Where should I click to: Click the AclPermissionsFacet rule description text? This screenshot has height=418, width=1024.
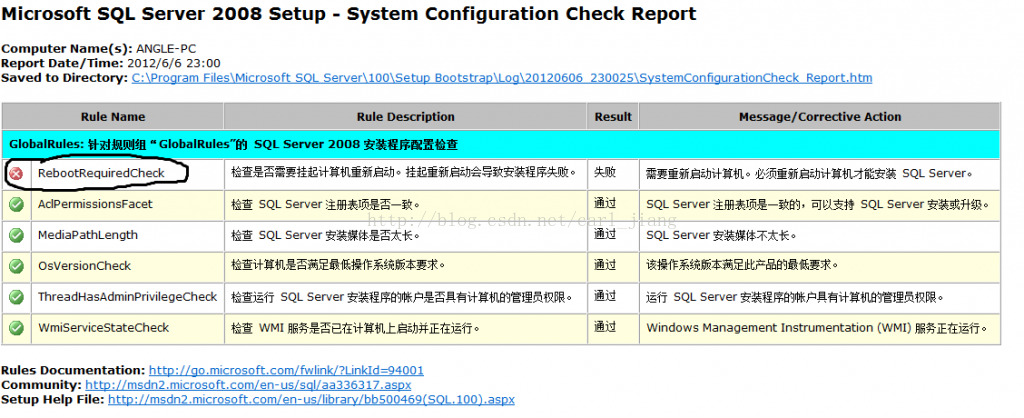(x=326, y=204)
